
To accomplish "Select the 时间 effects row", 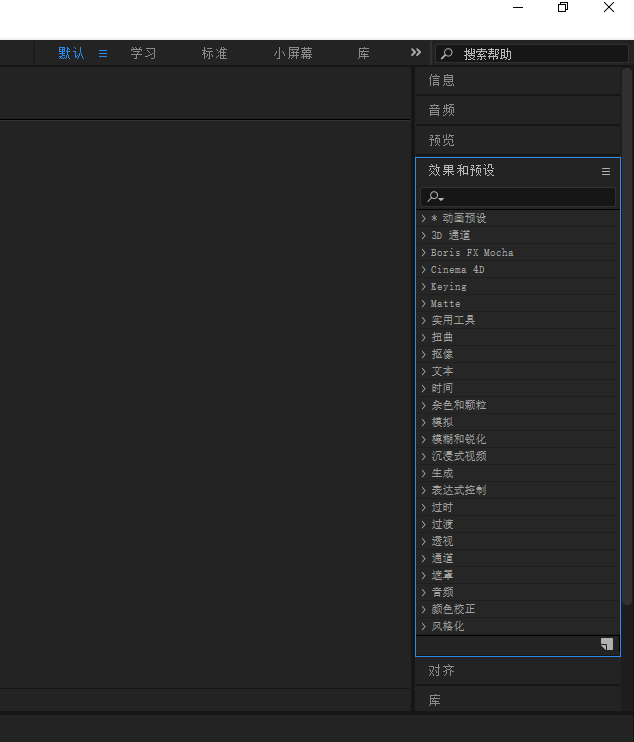I will pos(518,389).
